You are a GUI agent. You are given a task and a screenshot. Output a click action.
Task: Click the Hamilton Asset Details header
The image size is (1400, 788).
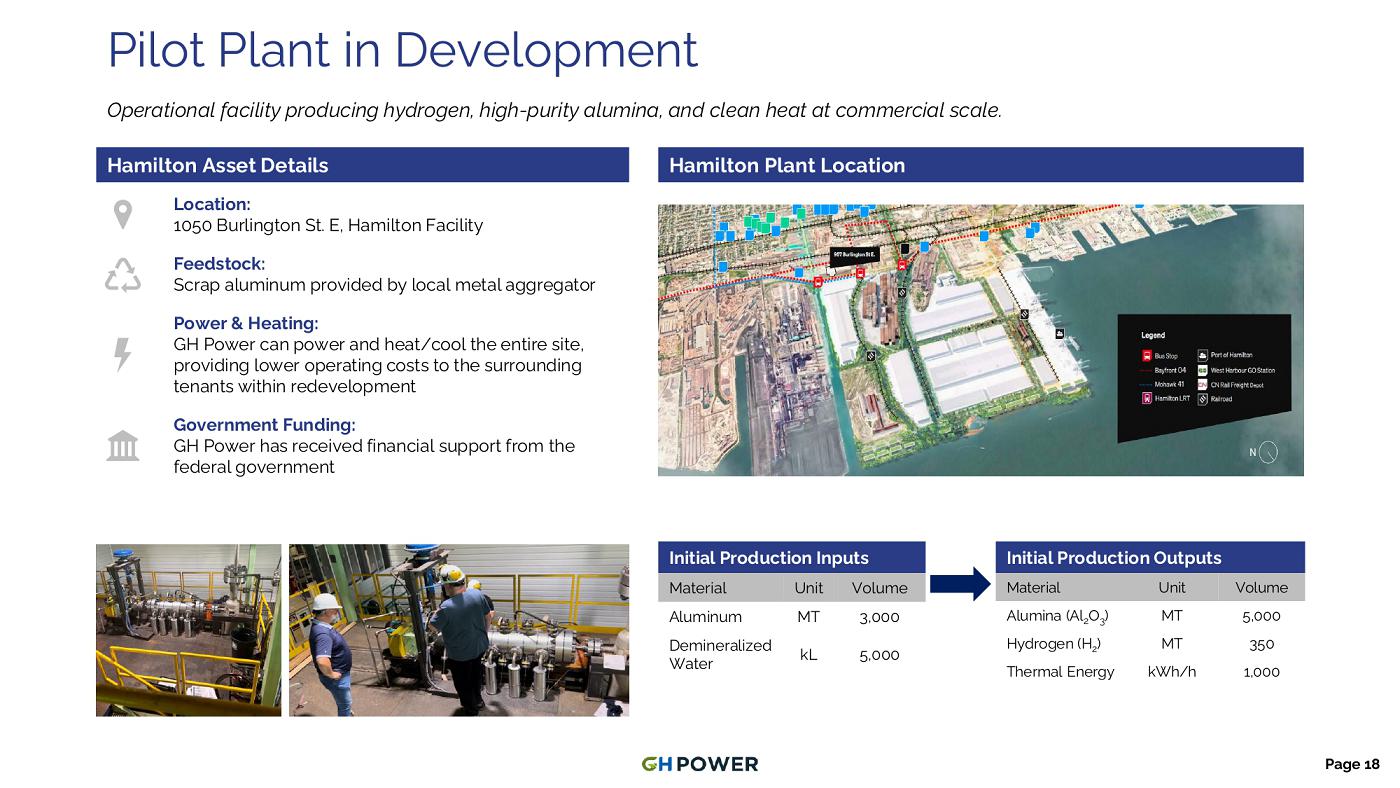coord(362,165)
